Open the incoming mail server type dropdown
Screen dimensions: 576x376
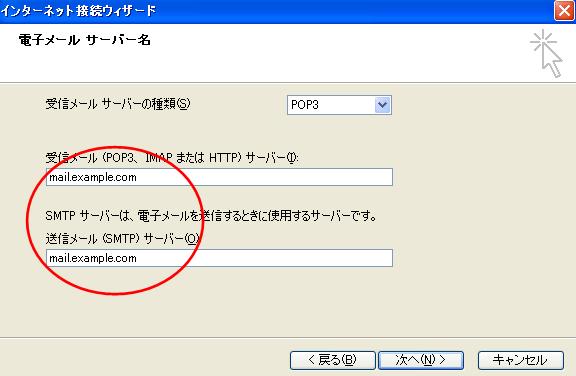(x=339, y=105)
